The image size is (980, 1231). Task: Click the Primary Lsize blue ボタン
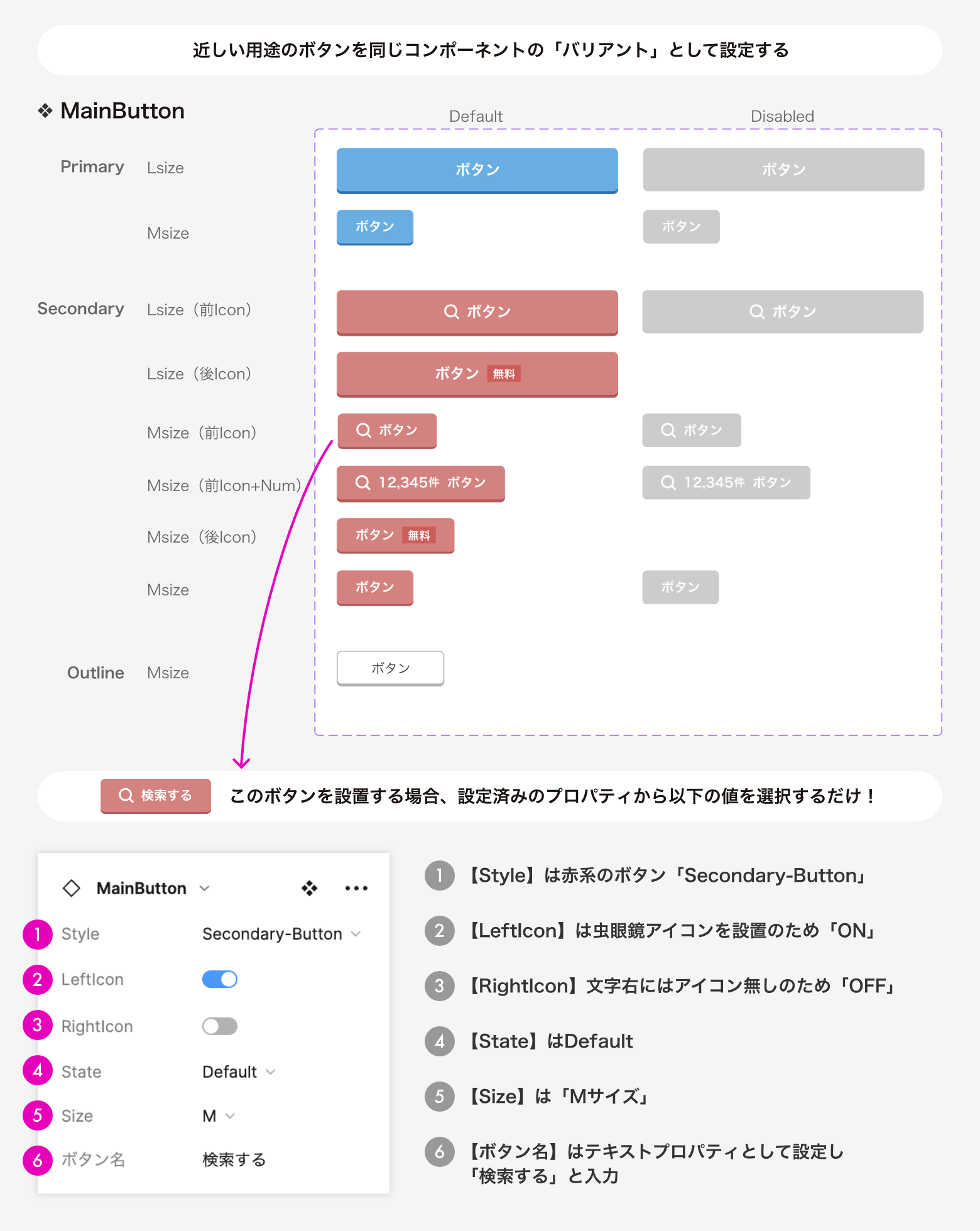(477, 169)
